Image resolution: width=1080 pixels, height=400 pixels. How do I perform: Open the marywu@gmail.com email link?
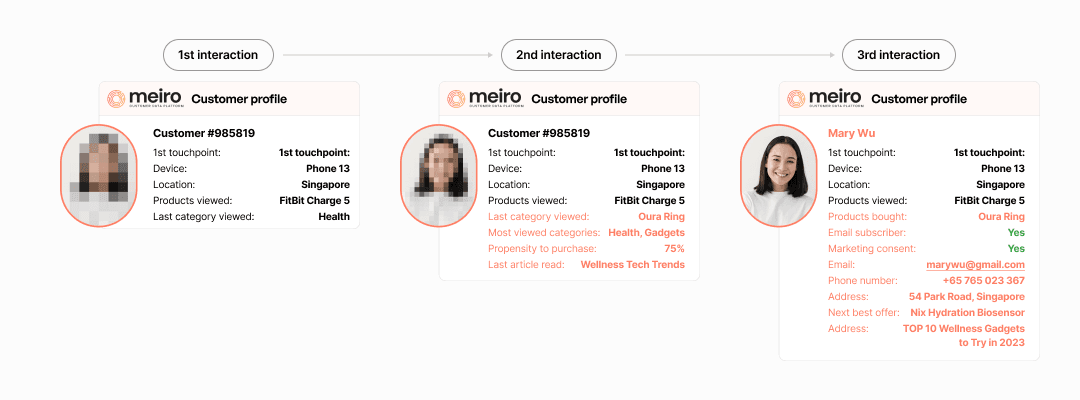pos(975,265)
